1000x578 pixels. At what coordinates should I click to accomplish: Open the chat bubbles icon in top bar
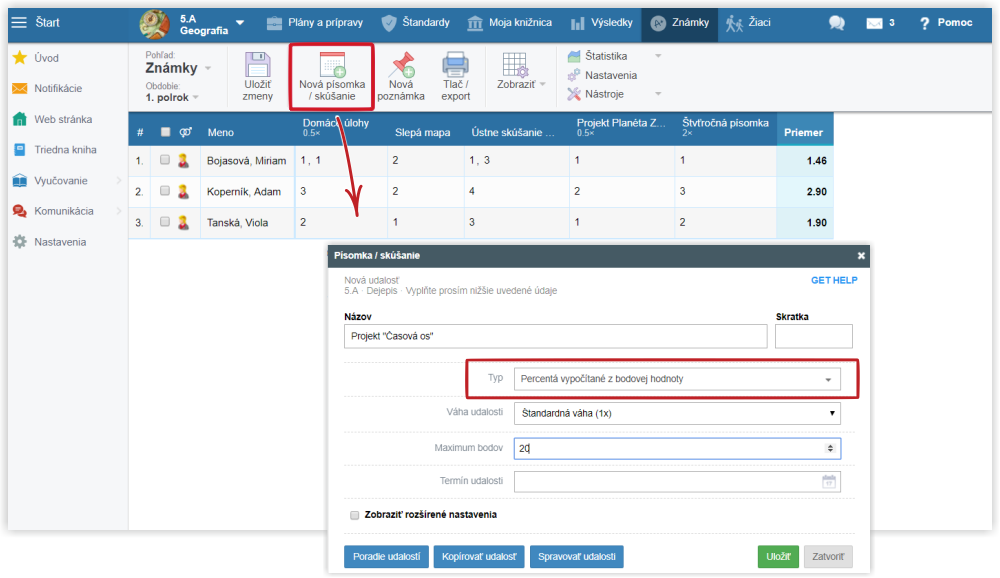(837, 23)
